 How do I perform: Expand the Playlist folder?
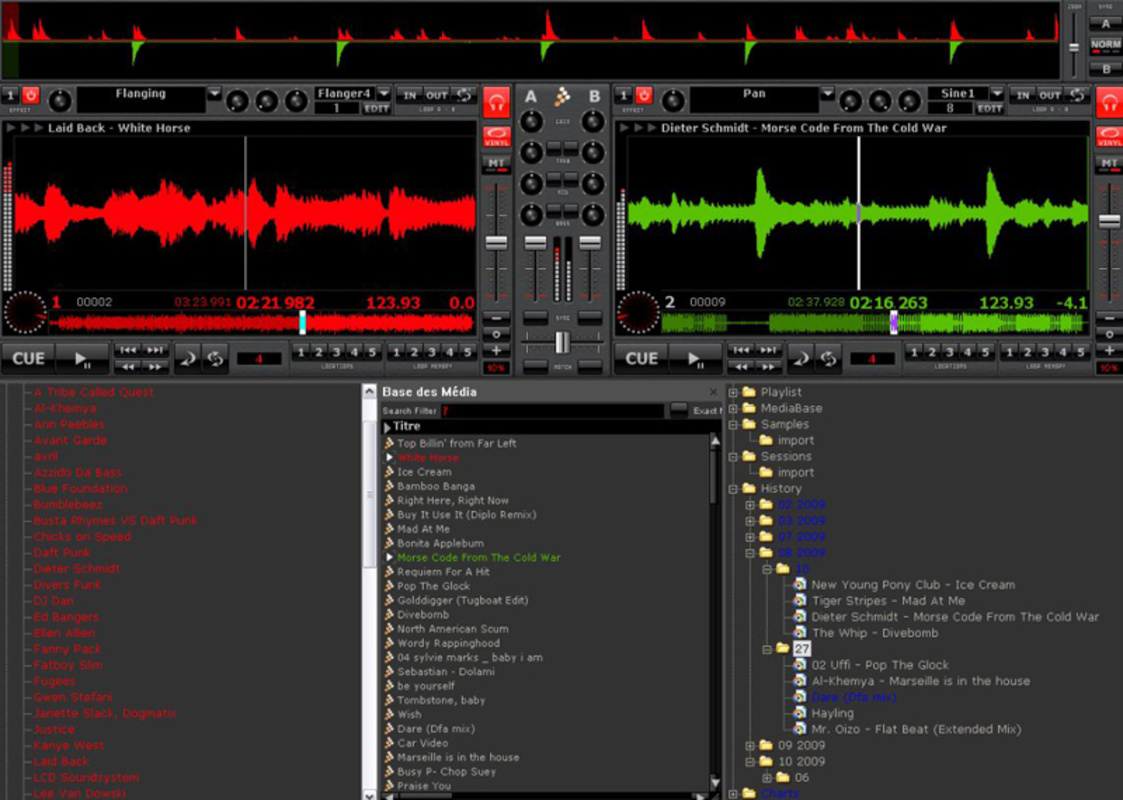[733, 392]
